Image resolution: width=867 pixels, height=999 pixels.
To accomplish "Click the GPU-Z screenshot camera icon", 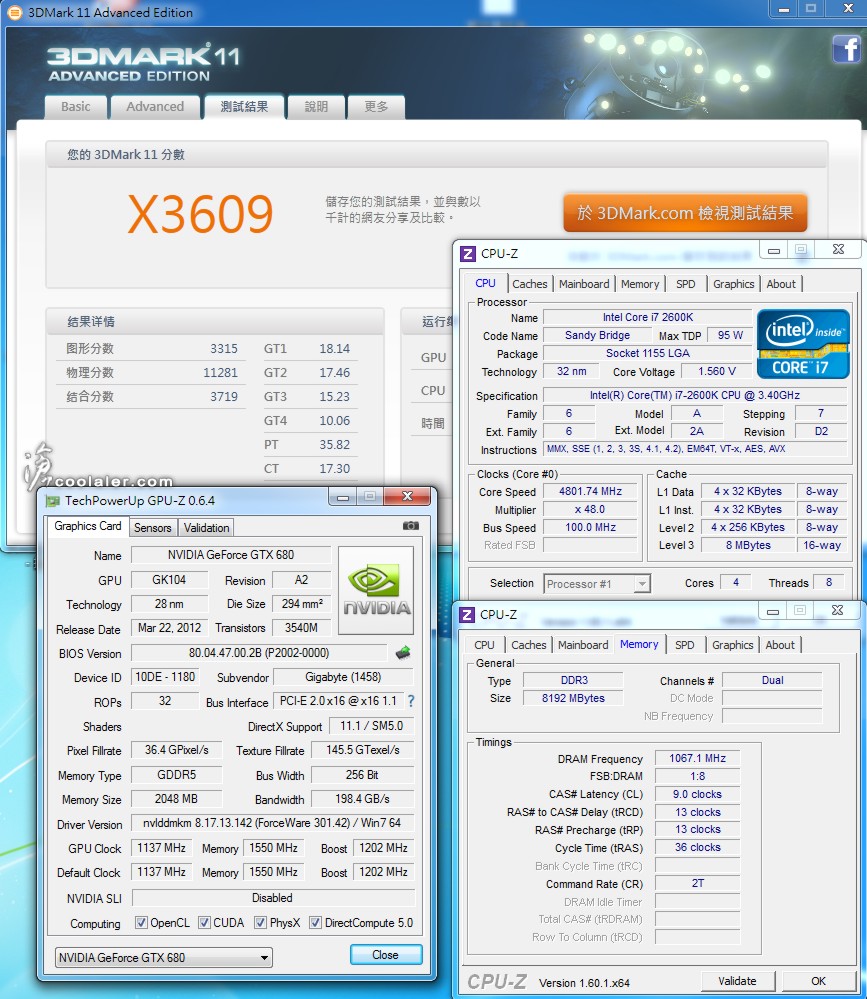I will pyautogui.click(x=411, y=526).
